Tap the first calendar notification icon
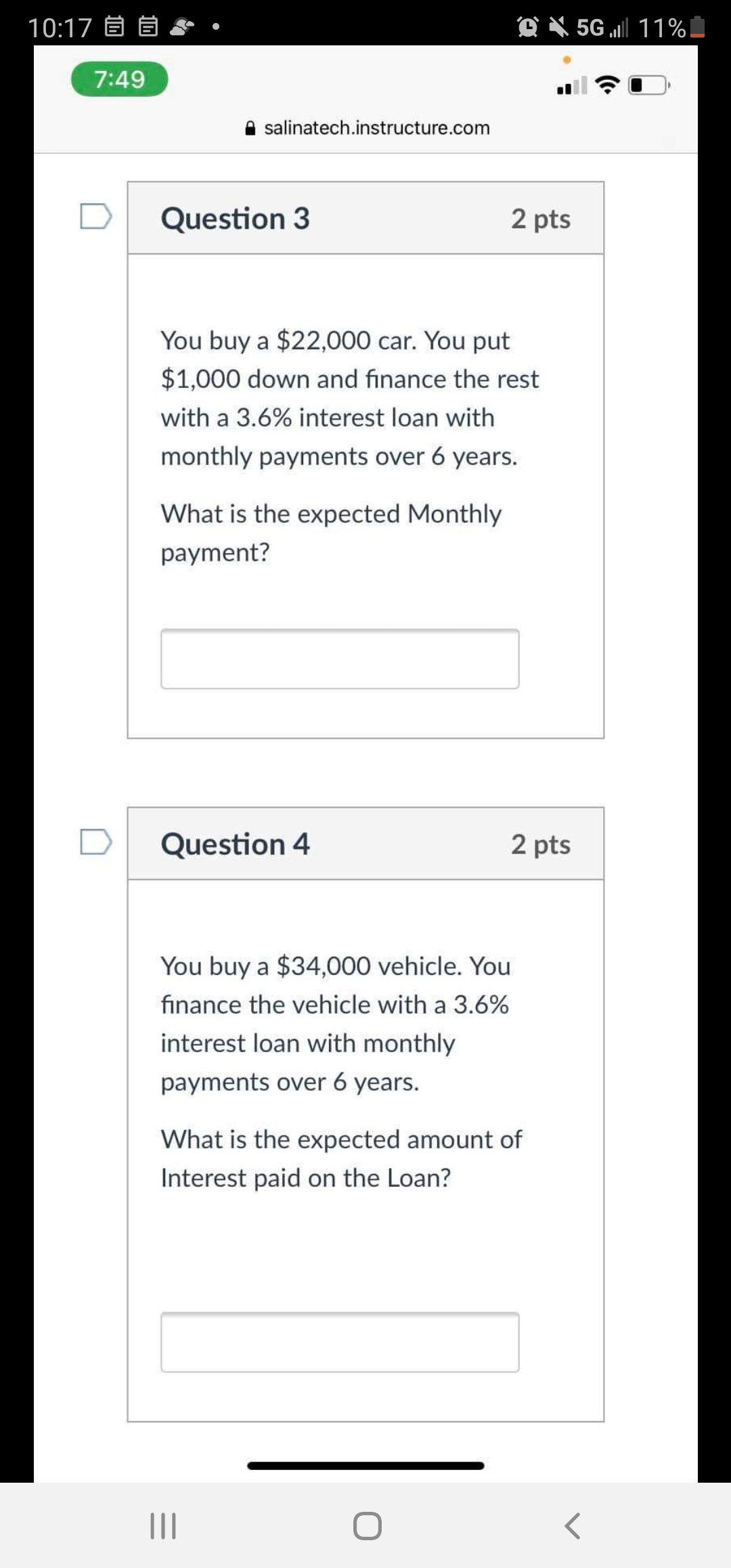The image size is (731, 1568). (x=114, y=27)
